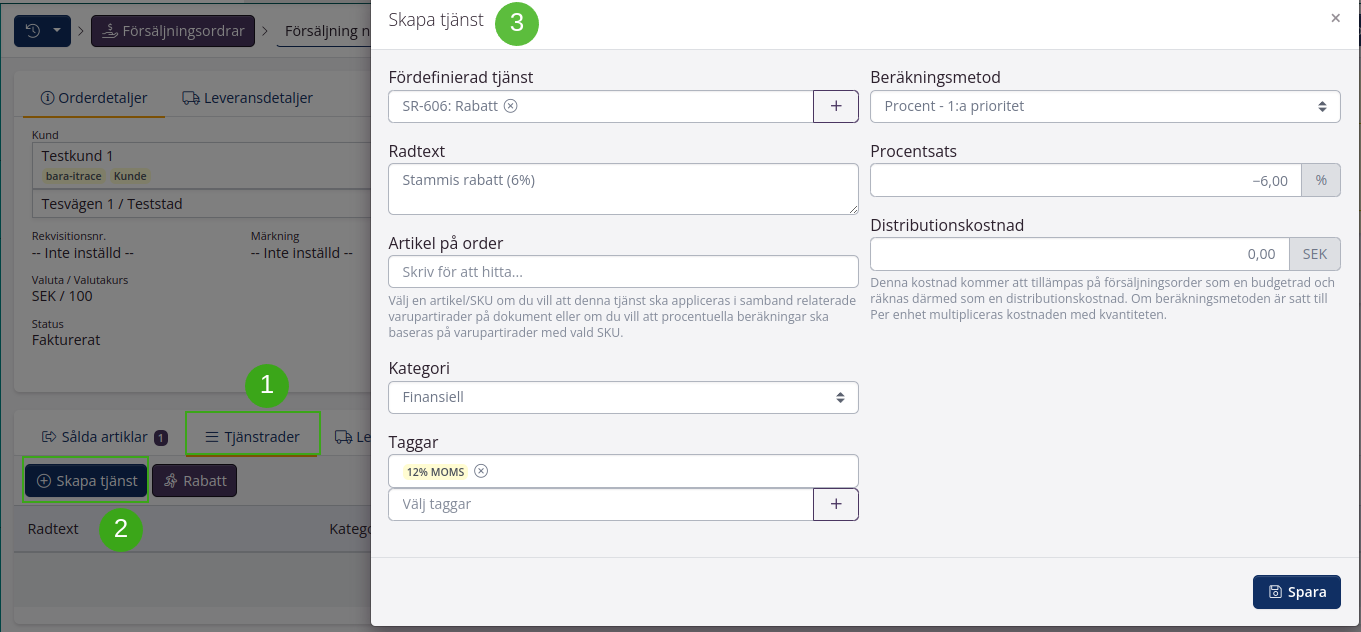Save the service with Spara
Screen dimensions: 1361x632
1296,592
